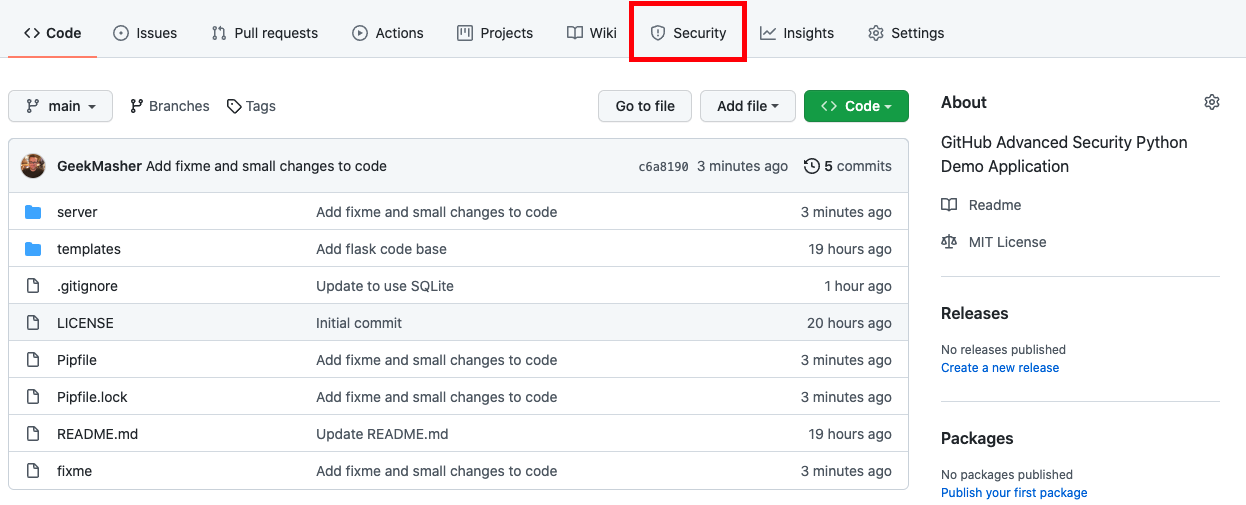Open the Security tab
This screenshot has height=505, width=1246.
pos(688,33)
